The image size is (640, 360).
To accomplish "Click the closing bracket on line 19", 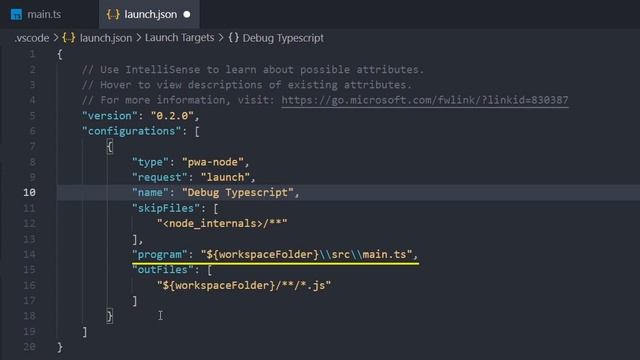I will point(84,331).
